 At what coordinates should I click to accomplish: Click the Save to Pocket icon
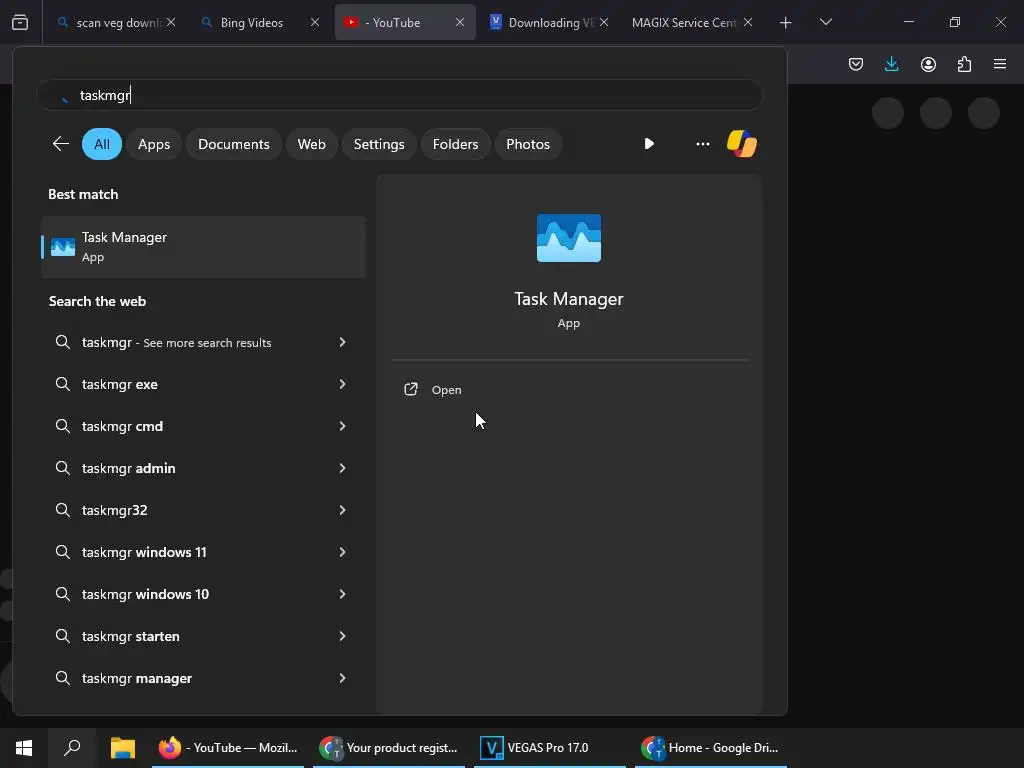[x=856, y=64]
